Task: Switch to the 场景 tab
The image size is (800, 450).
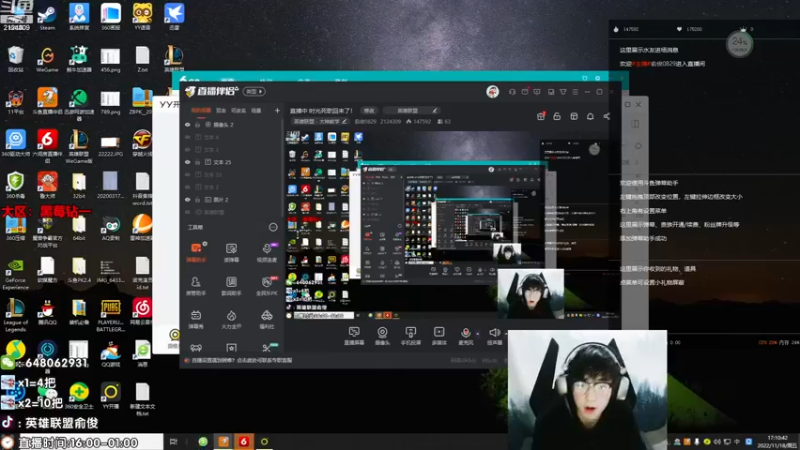Action: 256,110
